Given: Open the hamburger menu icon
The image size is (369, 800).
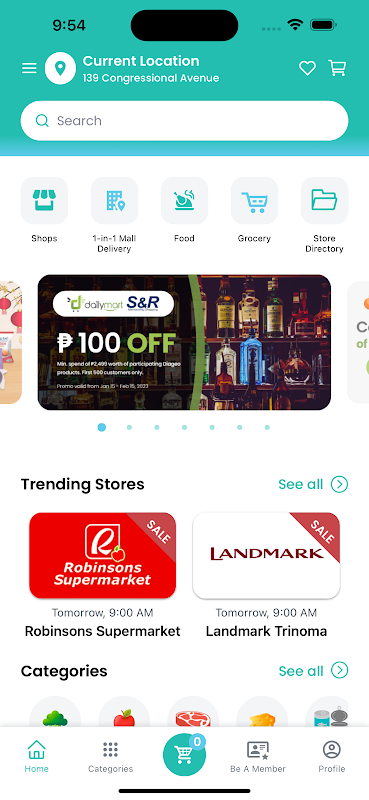Looking at the screenshot, I should [x=29, y=68].
